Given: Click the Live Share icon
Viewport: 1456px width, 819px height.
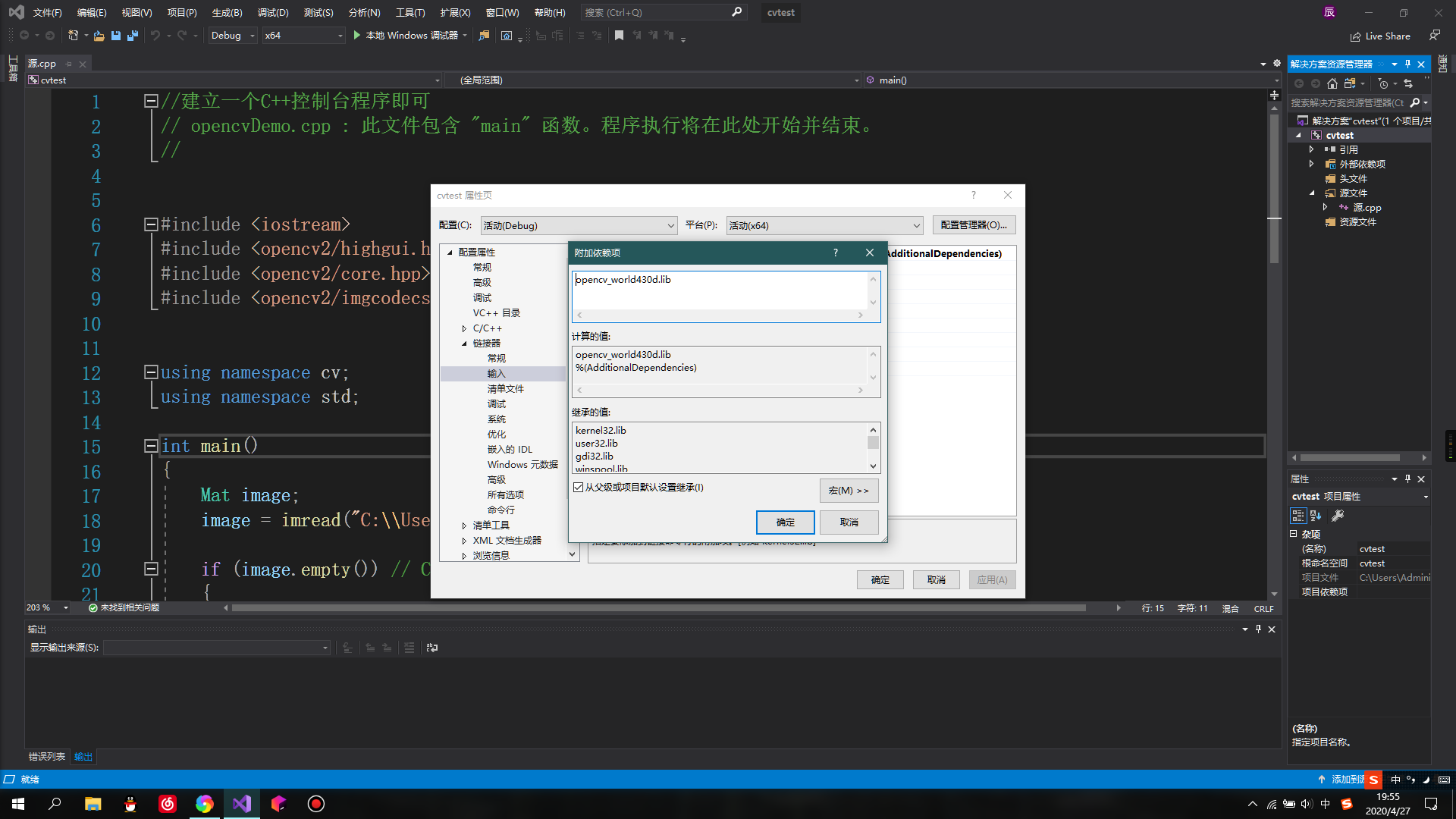Looking at the screenshot, I should [x=1355, y=36].
